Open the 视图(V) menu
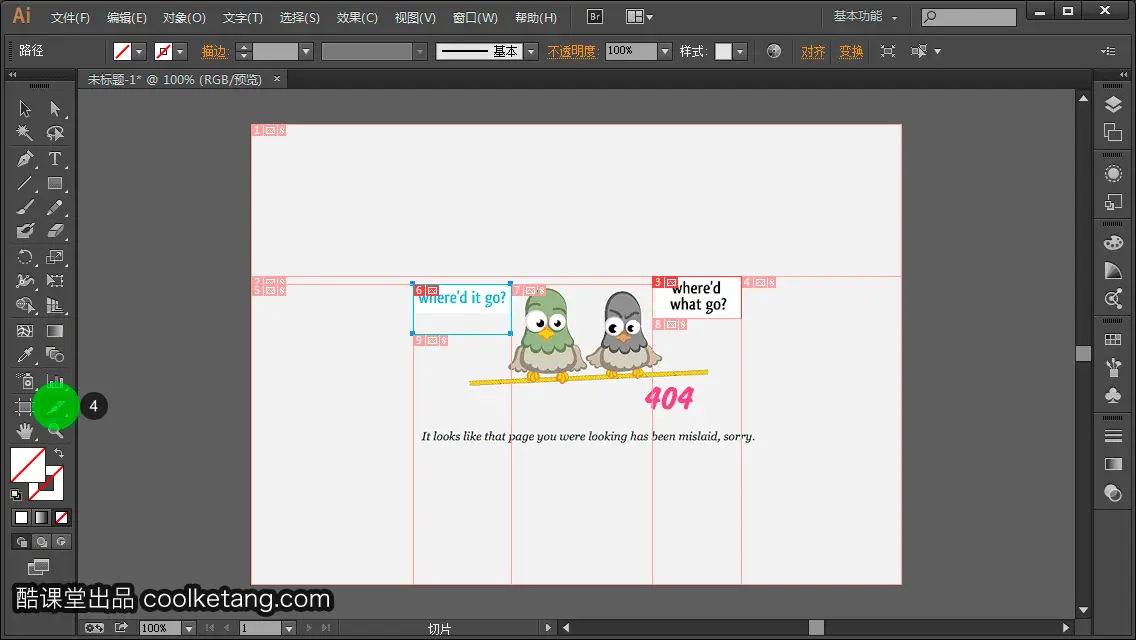Screen dimensions: 1136x640 (415, 17)
